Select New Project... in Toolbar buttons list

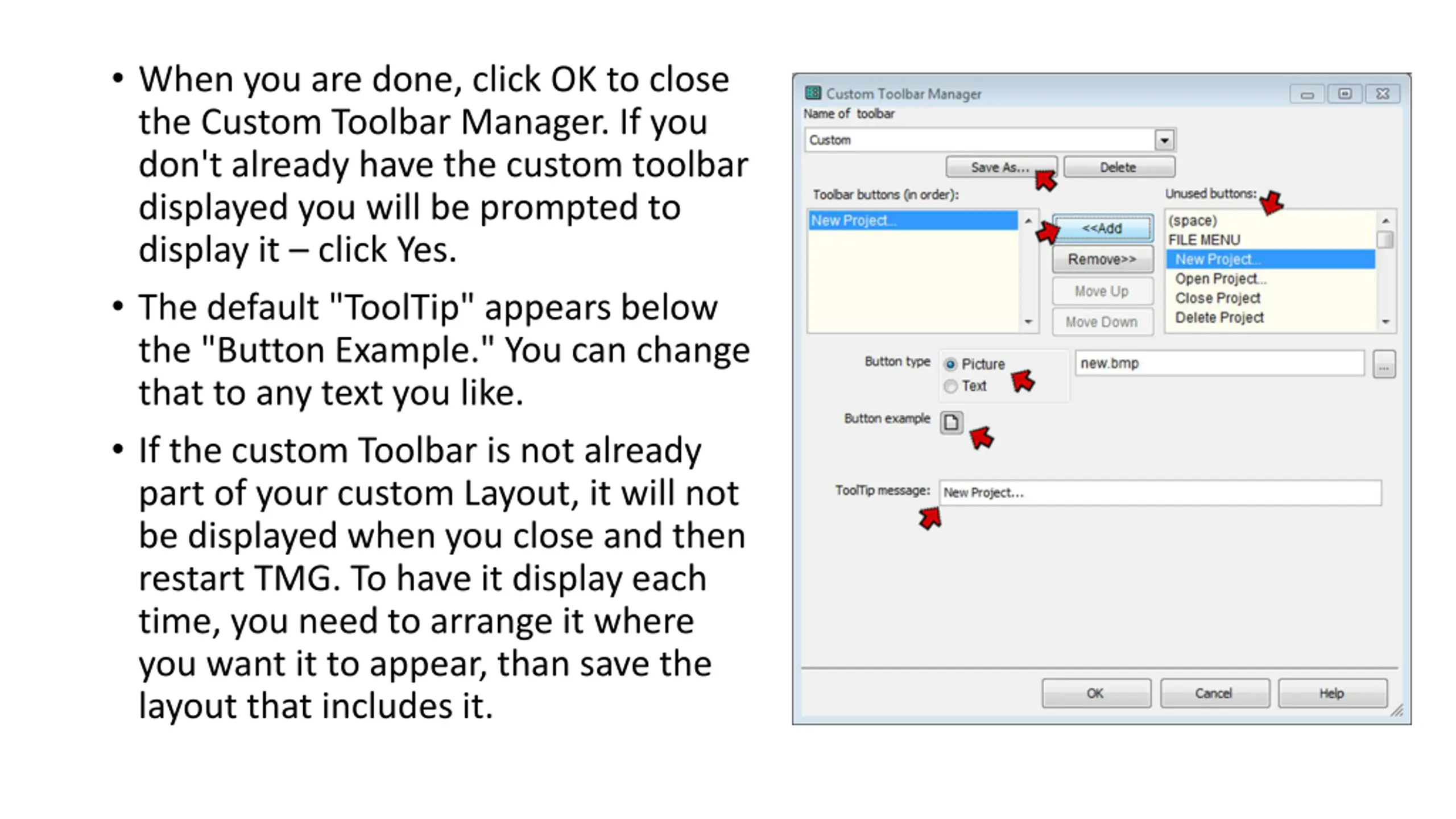(x=913, y=221)
